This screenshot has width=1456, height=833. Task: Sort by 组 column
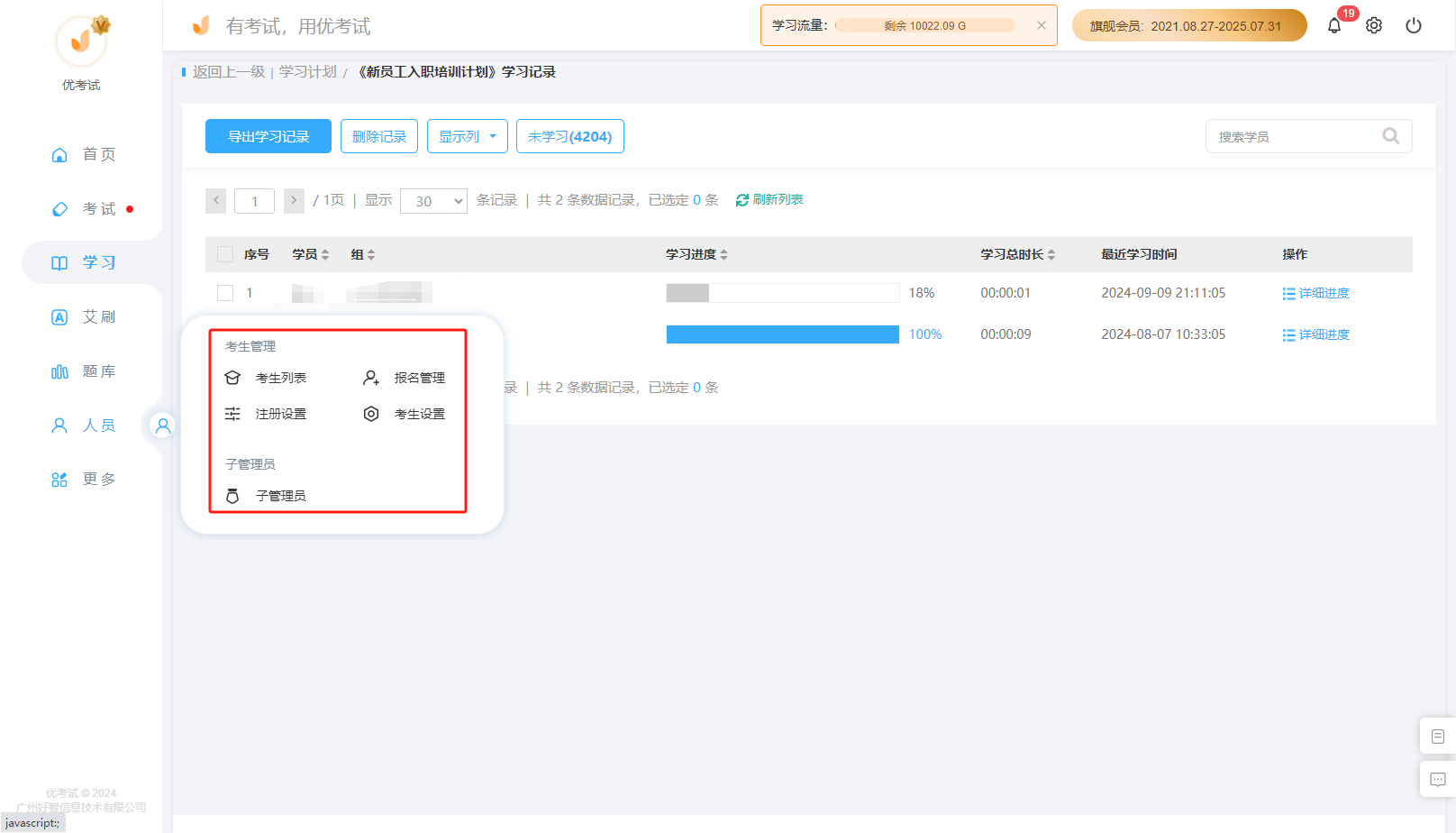(x=363, y=254)
